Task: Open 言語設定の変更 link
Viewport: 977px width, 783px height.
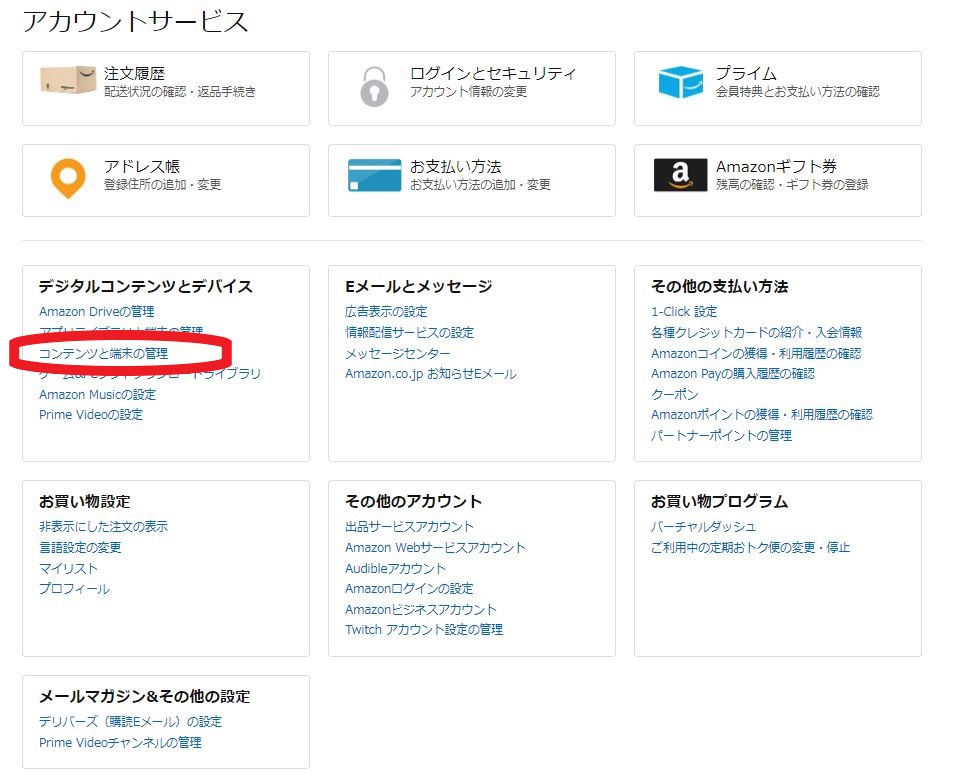Action: pyautogui.click(x=80, y=548)
